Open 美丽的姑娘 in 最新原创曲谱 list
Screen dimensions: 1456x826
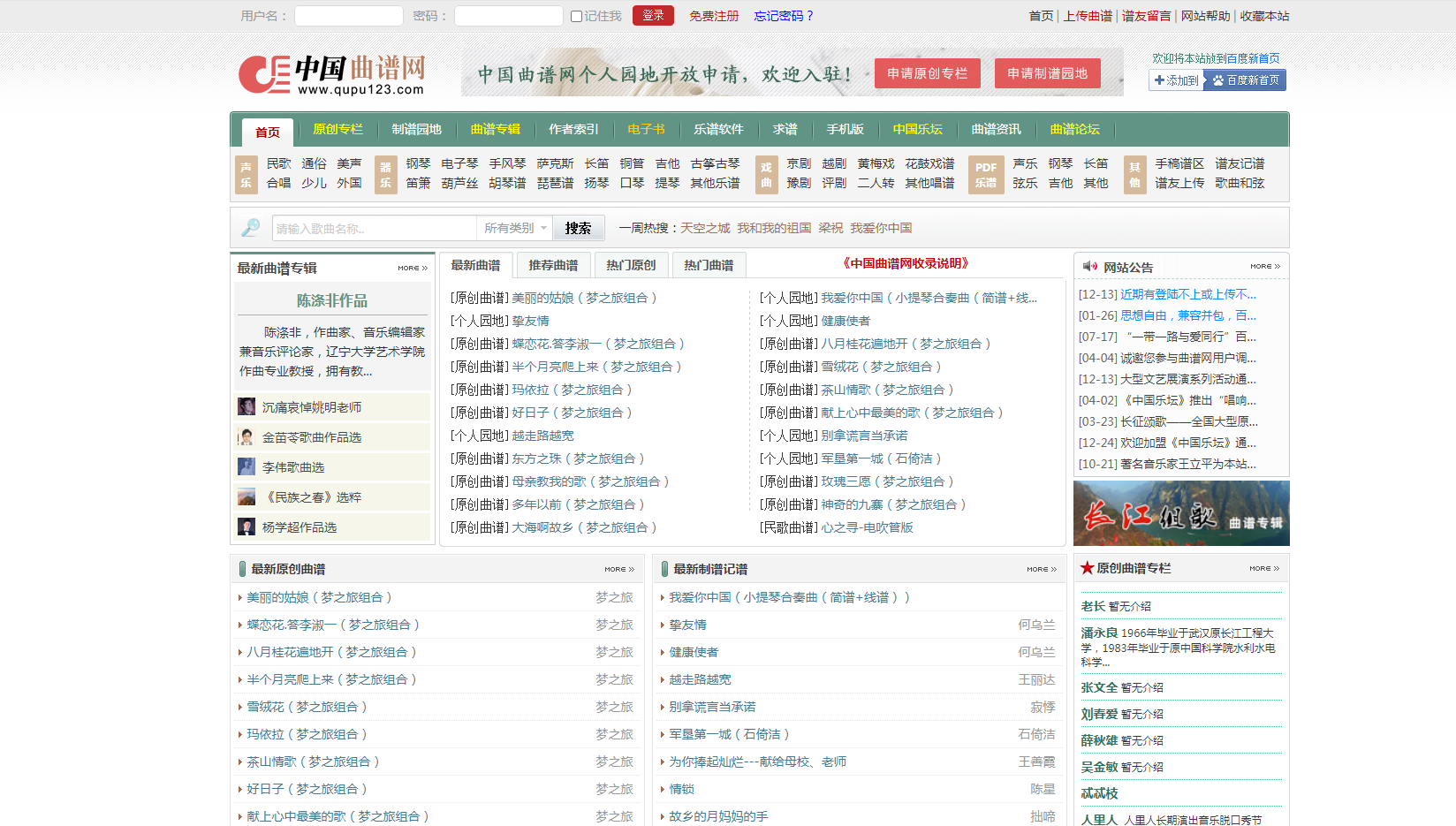pos(319,597)
